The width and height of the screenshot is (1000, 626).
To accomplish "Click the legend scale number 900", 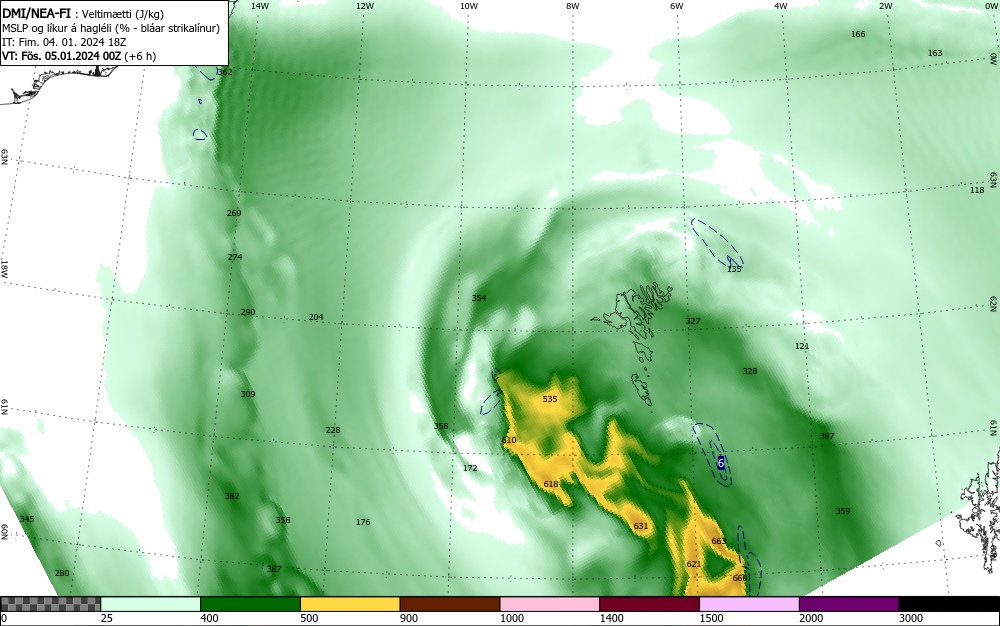I will (x=409, y=618).
